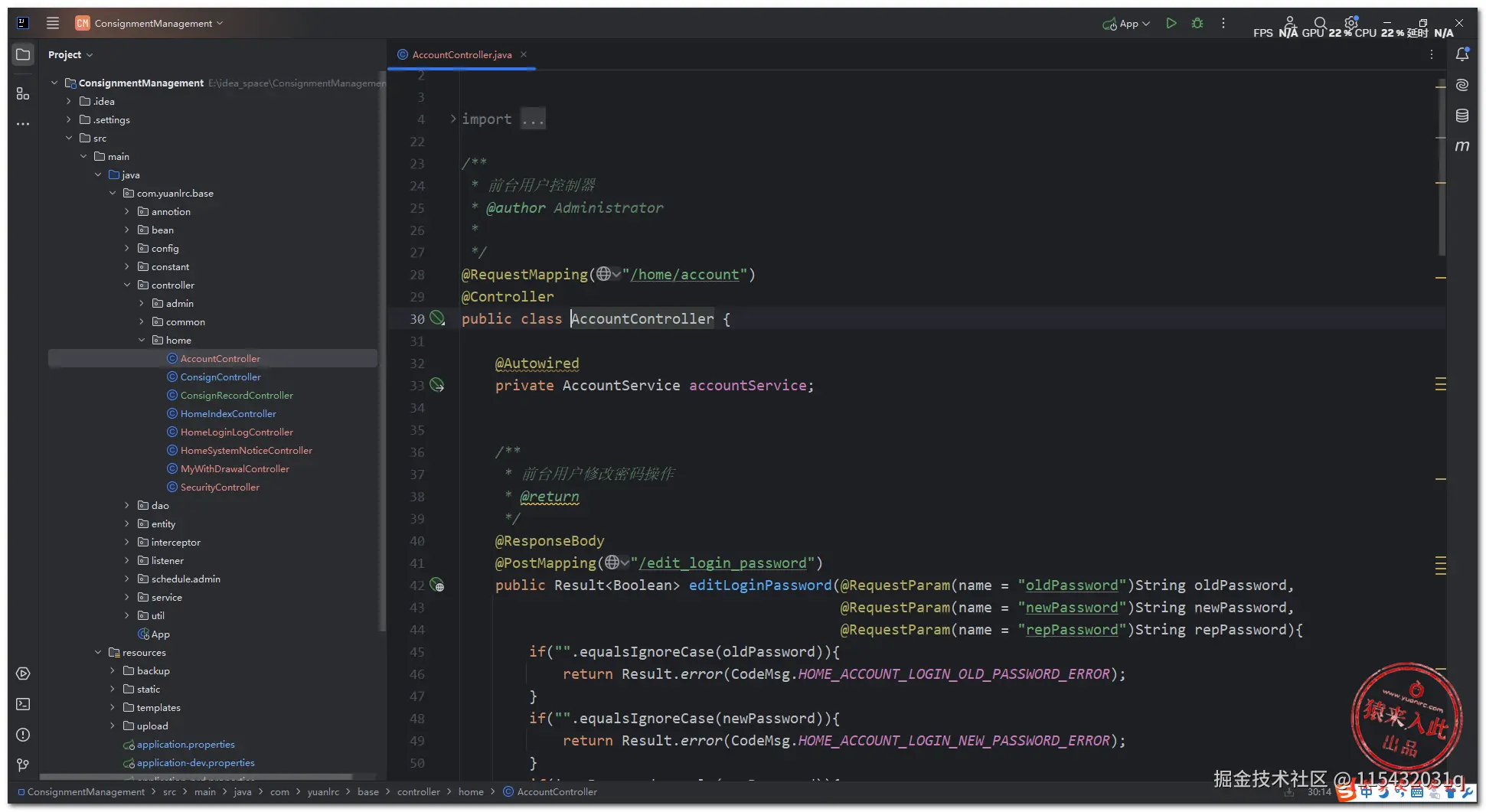This screenshot has height=812, width=1486.
Task: Open the Structure tool window icon
Action: point(23,93)
